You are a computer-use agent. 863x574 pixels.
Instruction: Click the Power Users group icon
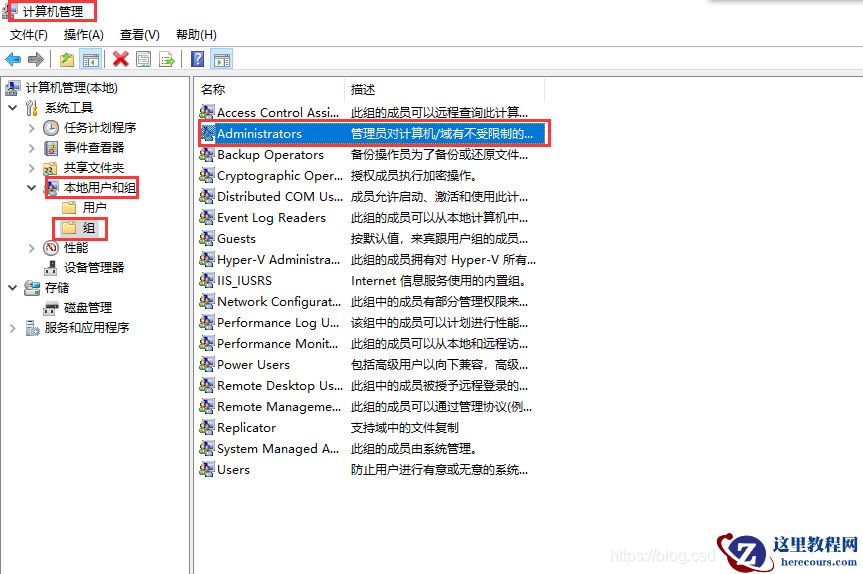point(207,364)
